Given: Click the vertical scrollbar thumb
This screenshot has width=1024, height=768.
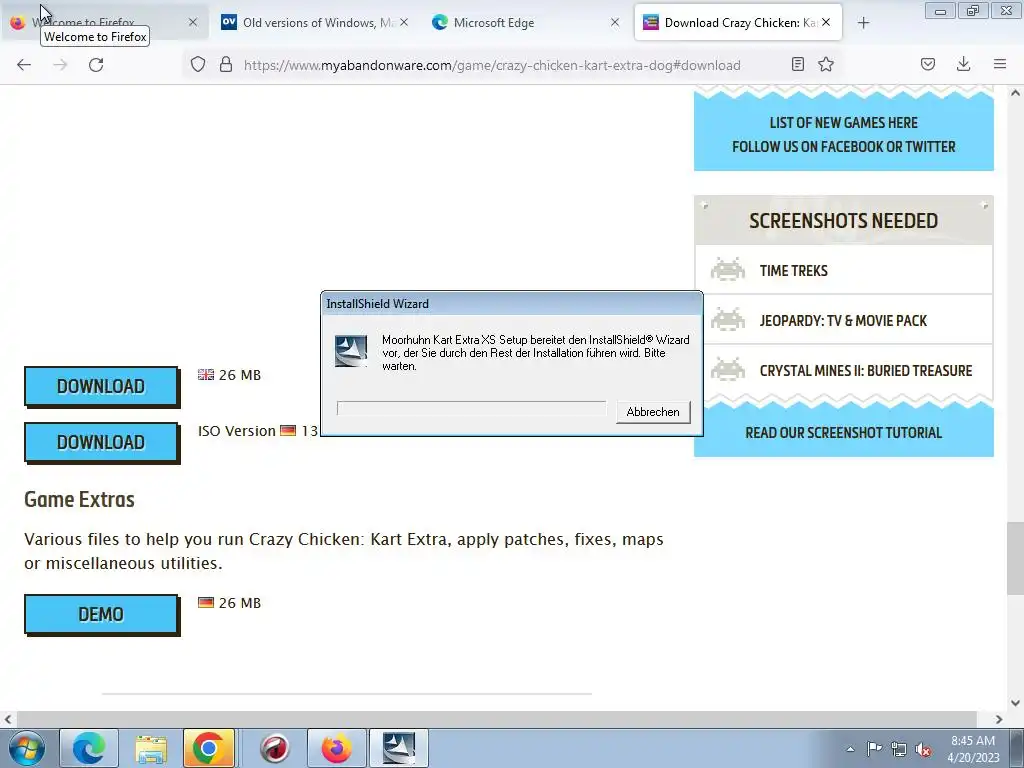Looking at the screenshot, I should [1015, 558].
